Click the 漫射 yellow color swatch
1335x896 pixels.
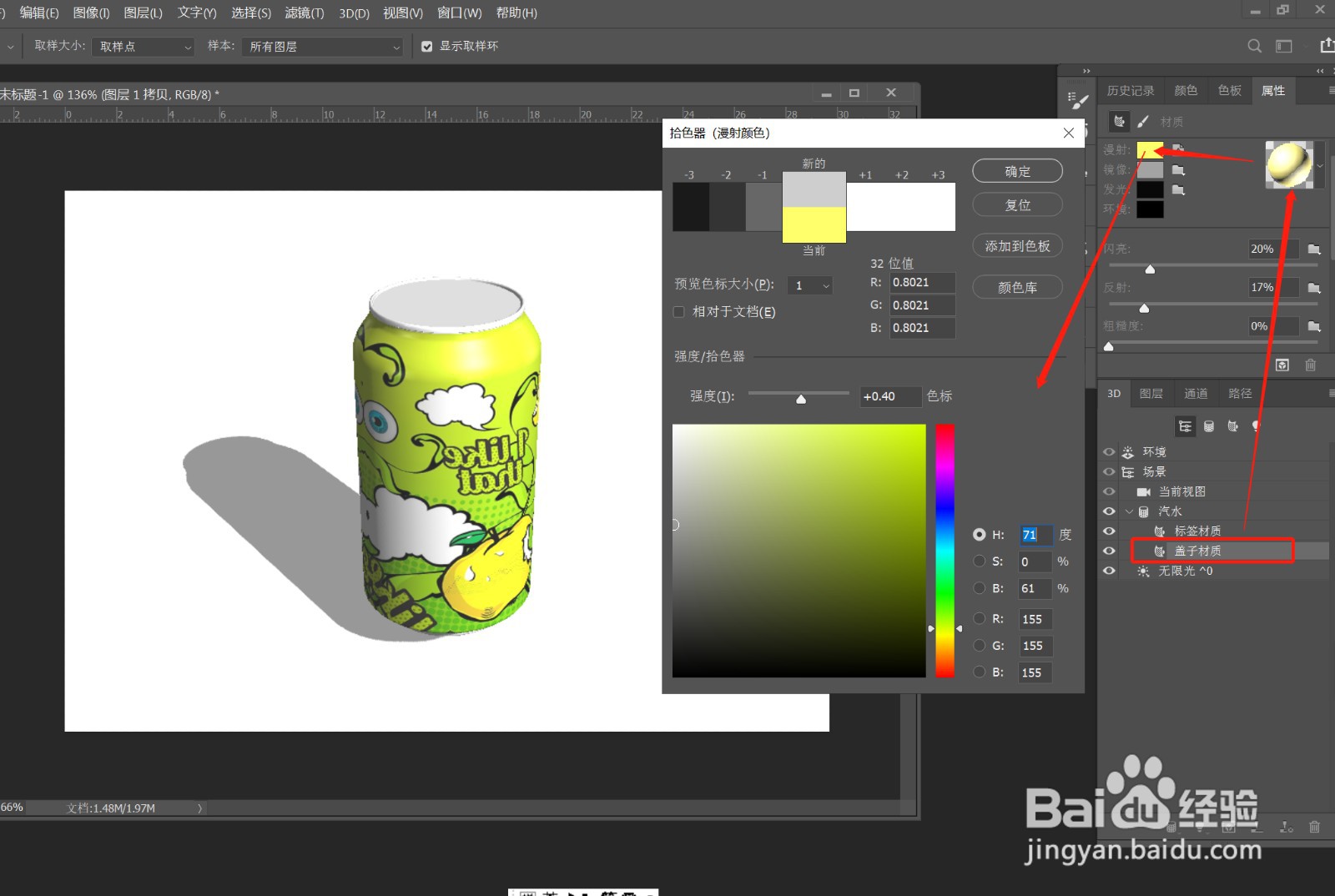1150,149
